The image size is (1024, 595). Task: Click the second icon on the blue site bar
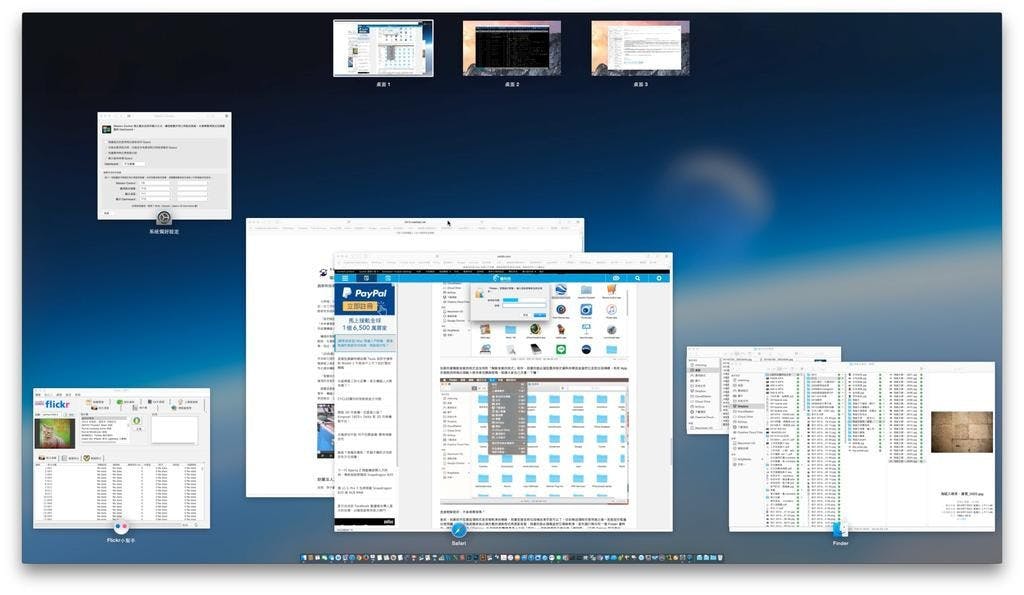(x=366, y=278)
